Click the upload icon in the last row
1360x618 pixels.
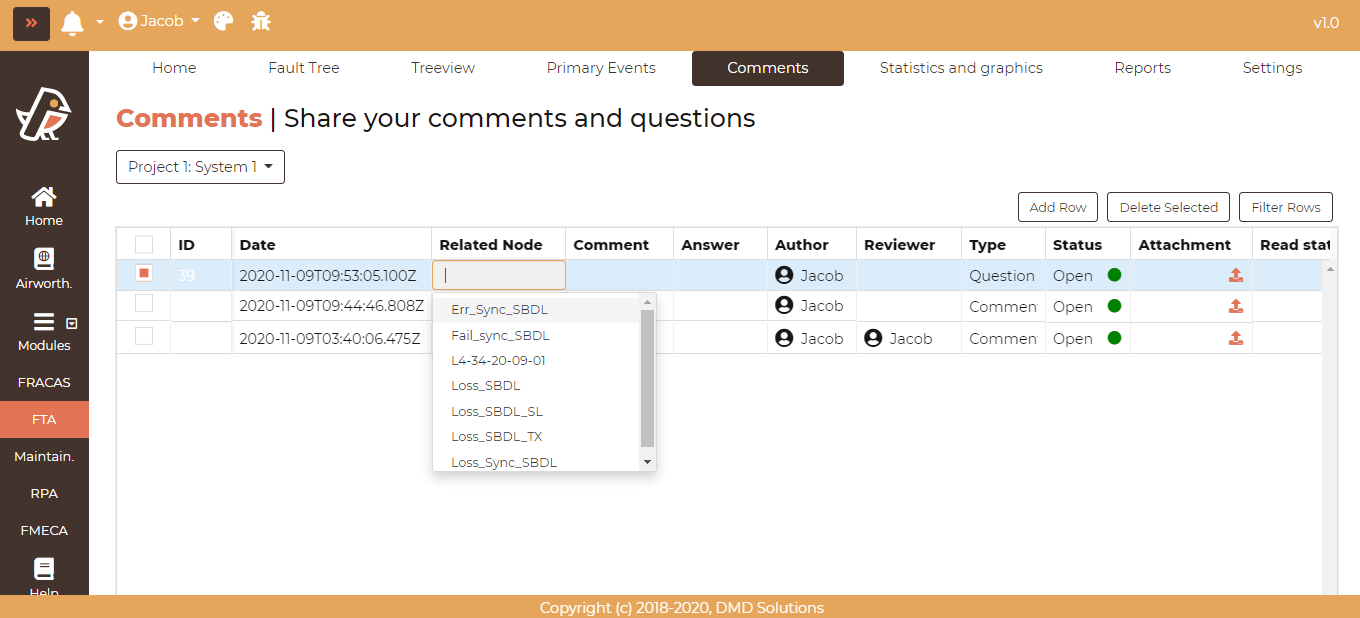[1236, 338]
